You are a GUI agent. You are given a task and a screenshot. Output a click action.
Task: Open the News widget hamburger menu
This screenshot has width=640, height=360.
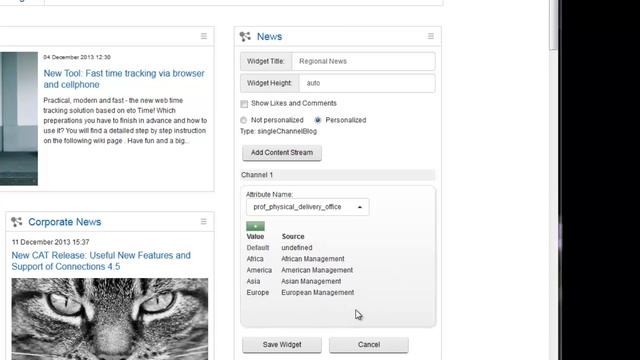click(x=431, y=36)
